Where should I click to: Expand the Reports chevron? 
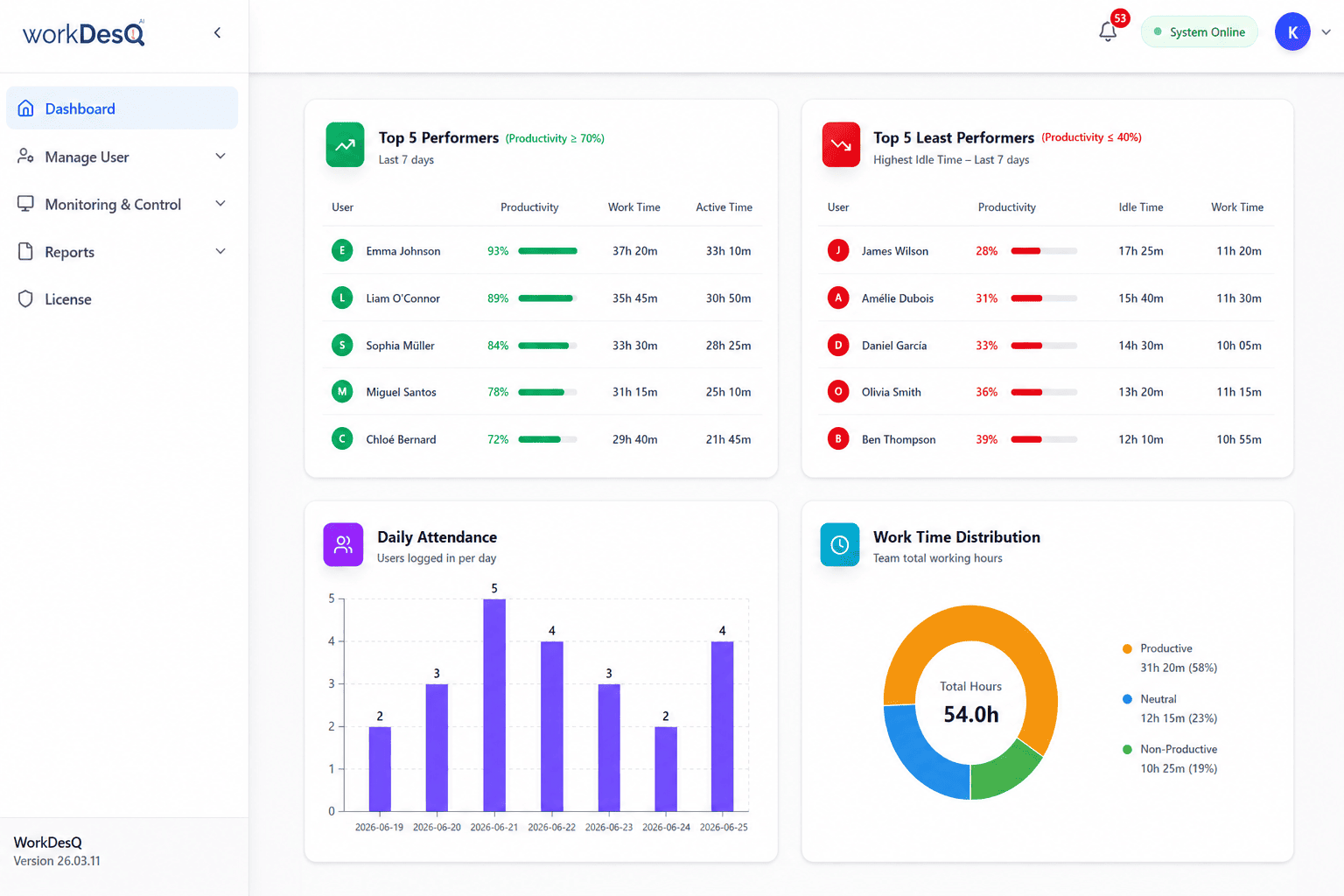220,251
